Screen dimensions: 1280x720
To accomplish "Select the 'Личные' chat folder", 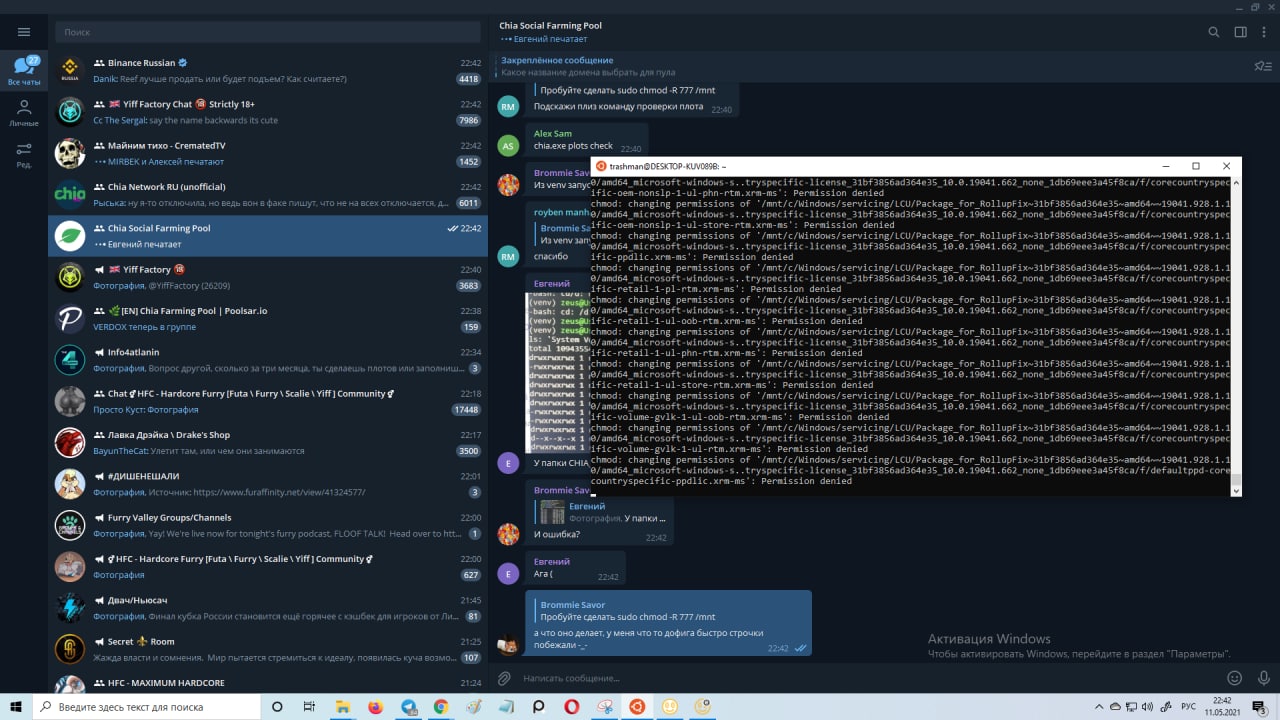I will 24,112.
